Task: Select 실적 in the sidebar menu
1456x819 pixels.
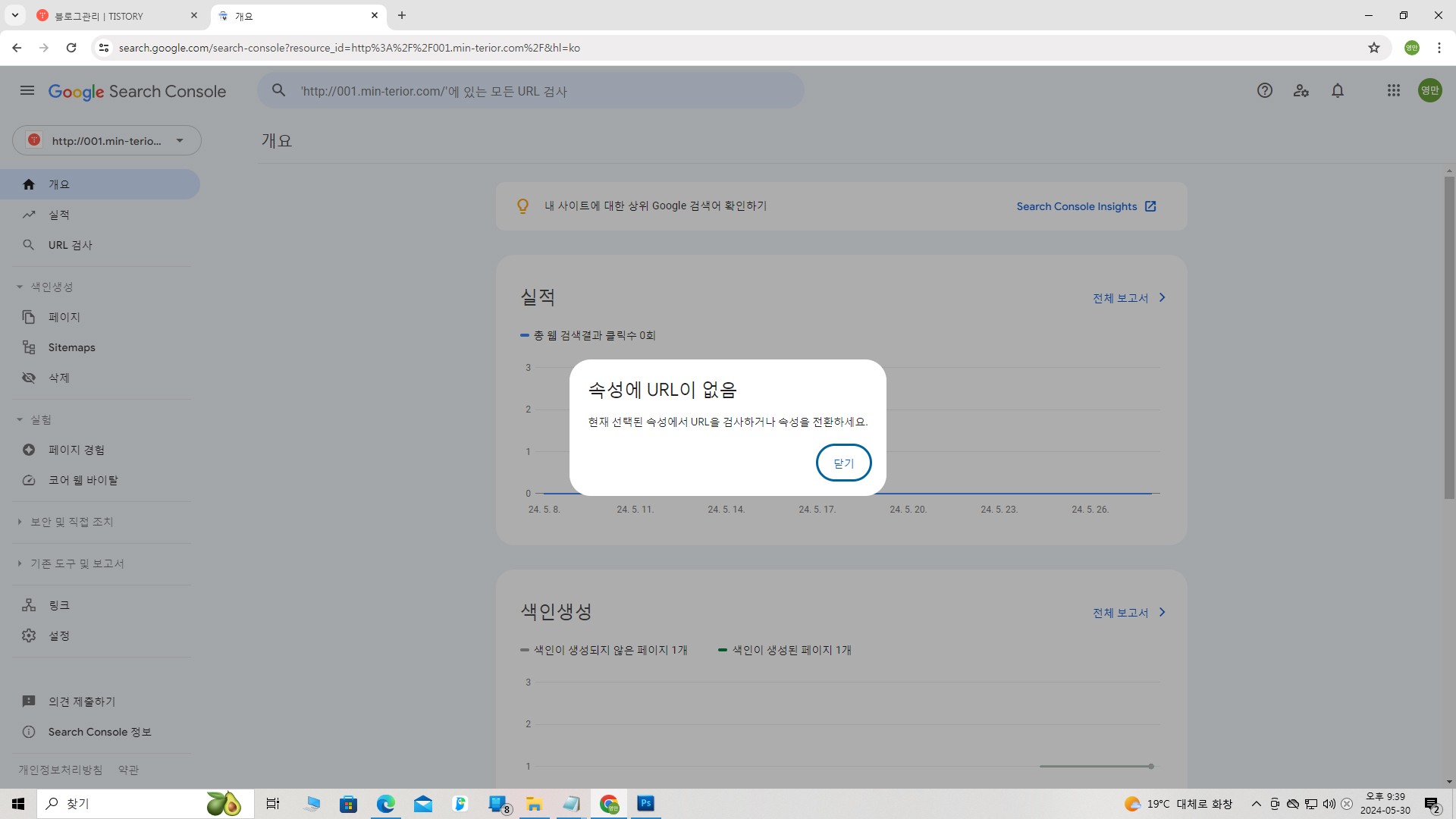Action: click(59, 215)
